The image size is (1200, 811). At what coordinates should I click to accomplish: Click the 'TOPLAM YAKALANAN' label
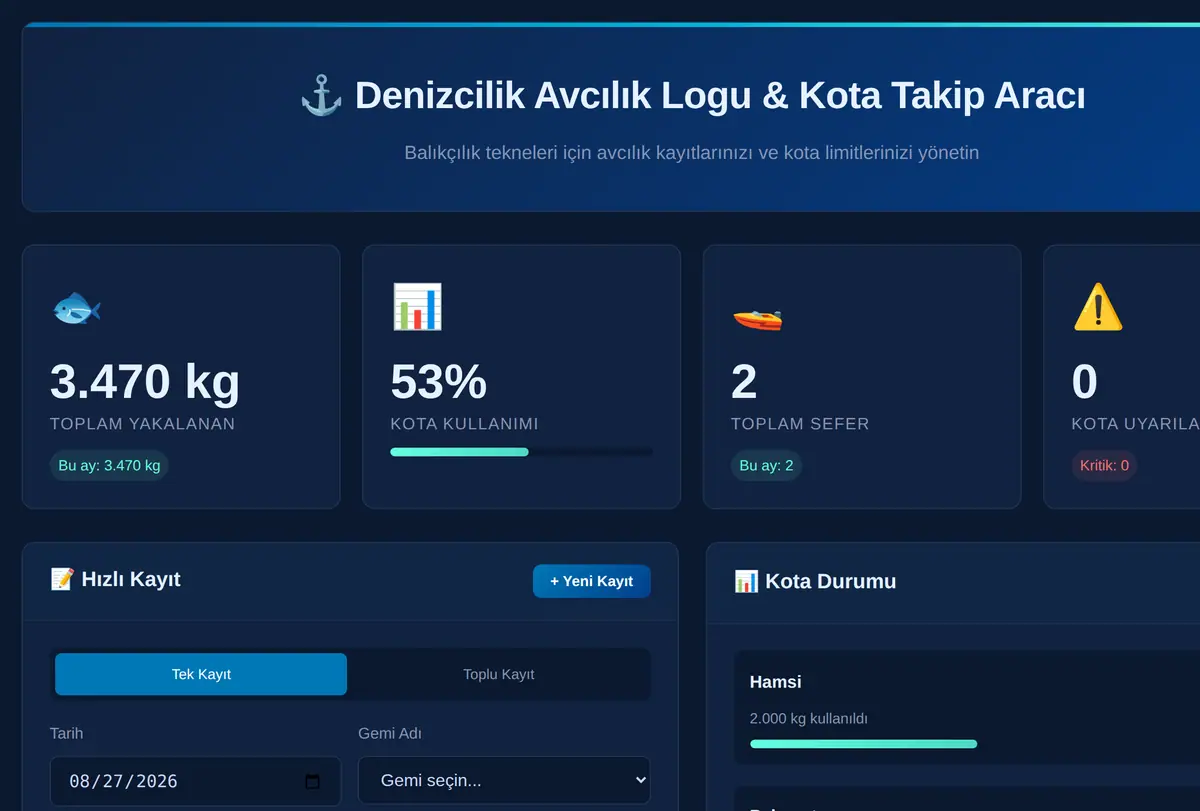tap(143, 424)
